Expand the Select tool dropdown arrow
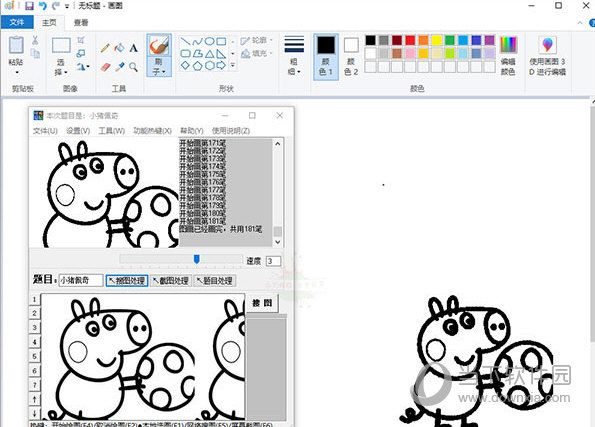The height and width of the screenshot is (427, 595). click(66, 72)
